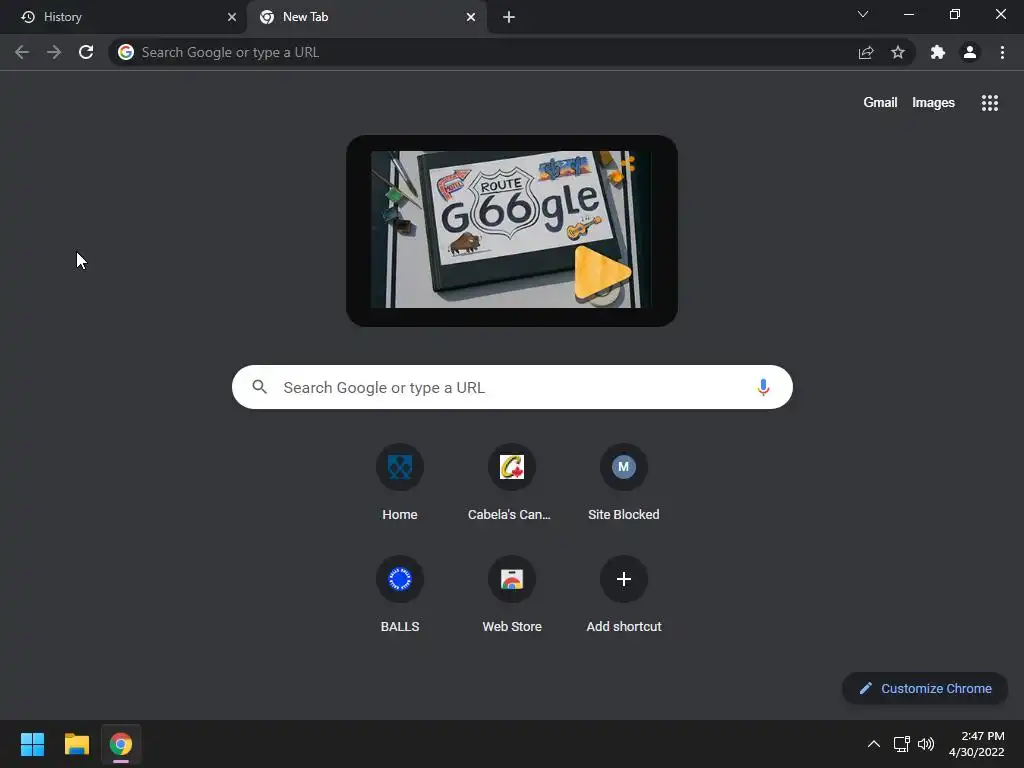This screenshot has width=1024, height=768.
Task: Close the New Tab tab
Action: pos(471,17)
